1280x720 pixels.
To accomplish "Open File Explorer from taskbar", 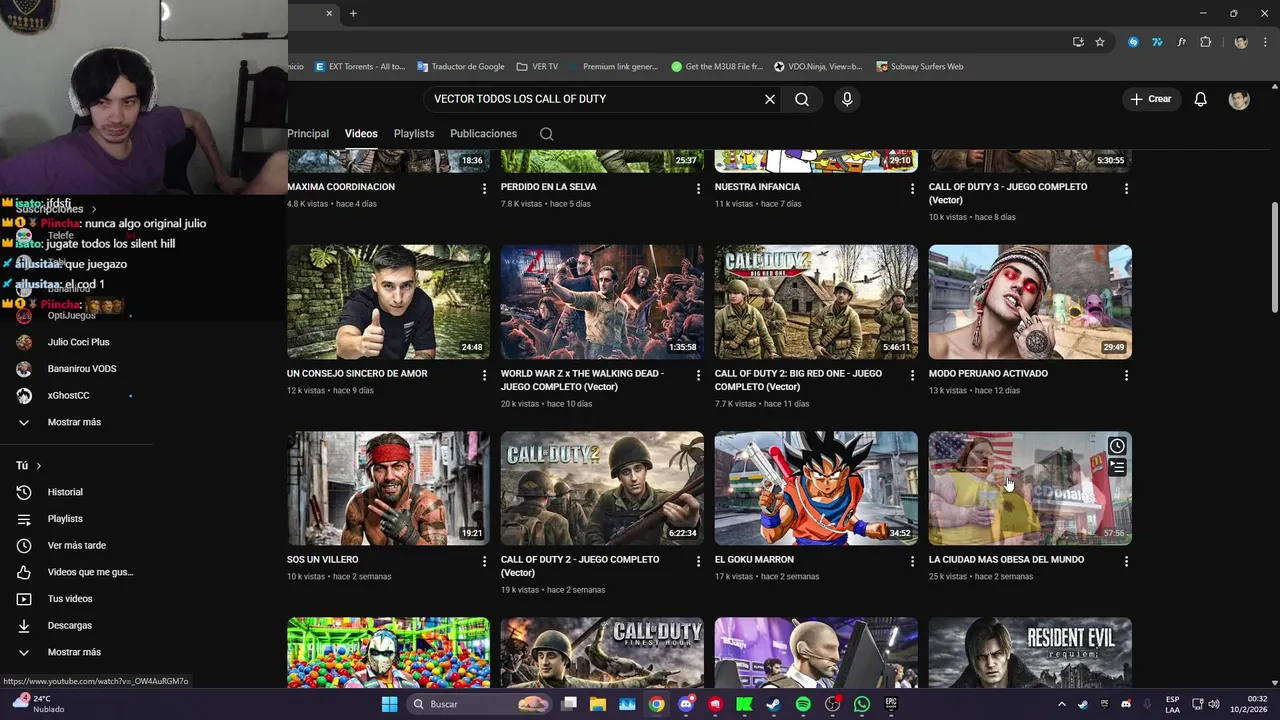I will click(x=598, y=704).
